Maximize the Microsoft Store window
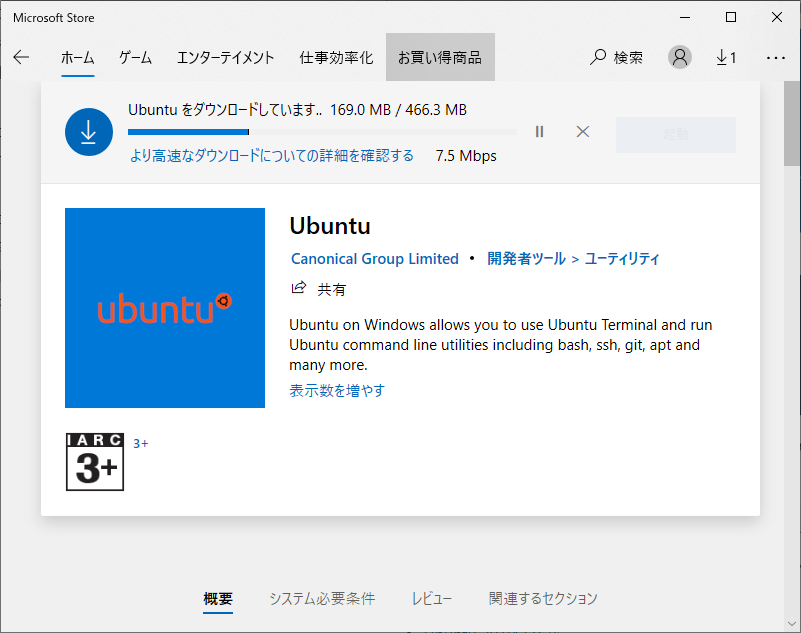This screenshot has height=633, width=801. coord(731,17)
